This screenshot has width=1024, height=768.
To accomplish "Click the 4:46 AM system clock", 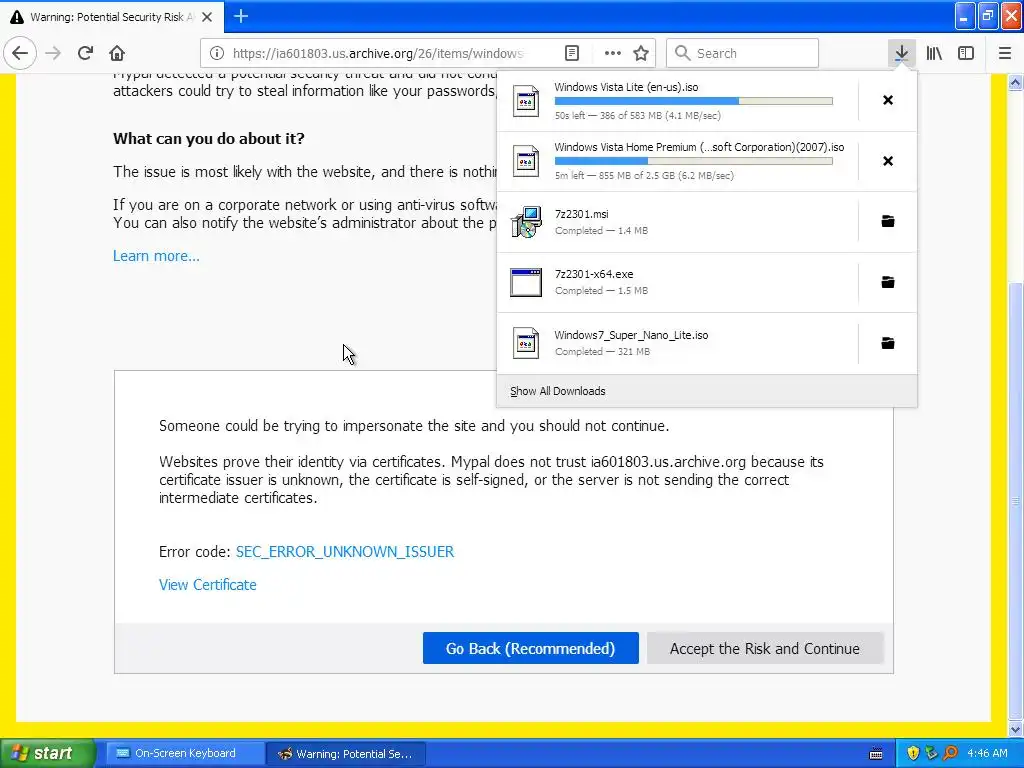I will click(987, 753).
